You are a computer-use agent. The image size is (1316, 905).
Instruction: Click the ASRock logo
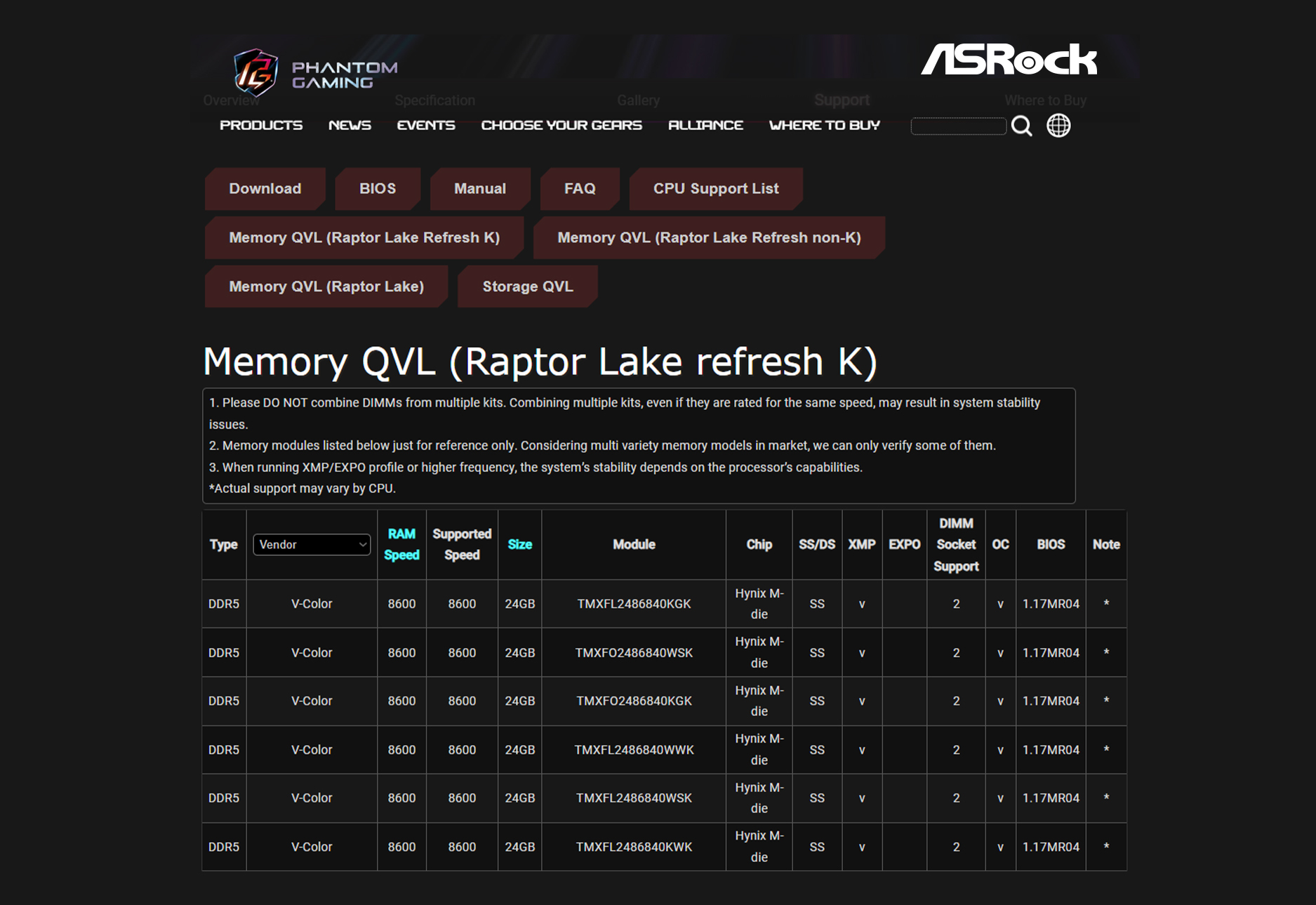[1009, 60]
